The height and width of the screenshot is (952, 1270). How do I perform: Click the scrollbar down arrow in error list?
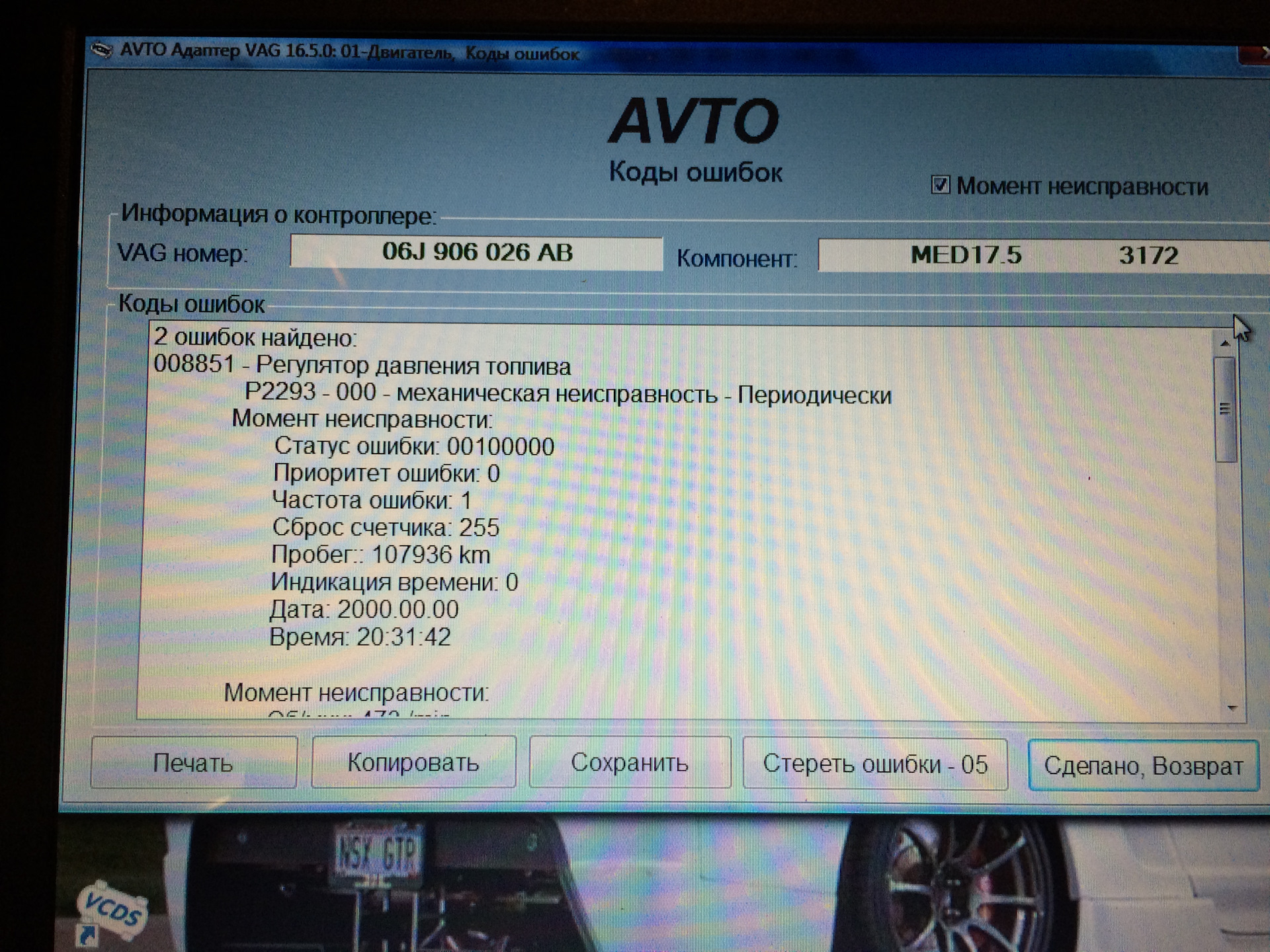[x=1232, y=708]
